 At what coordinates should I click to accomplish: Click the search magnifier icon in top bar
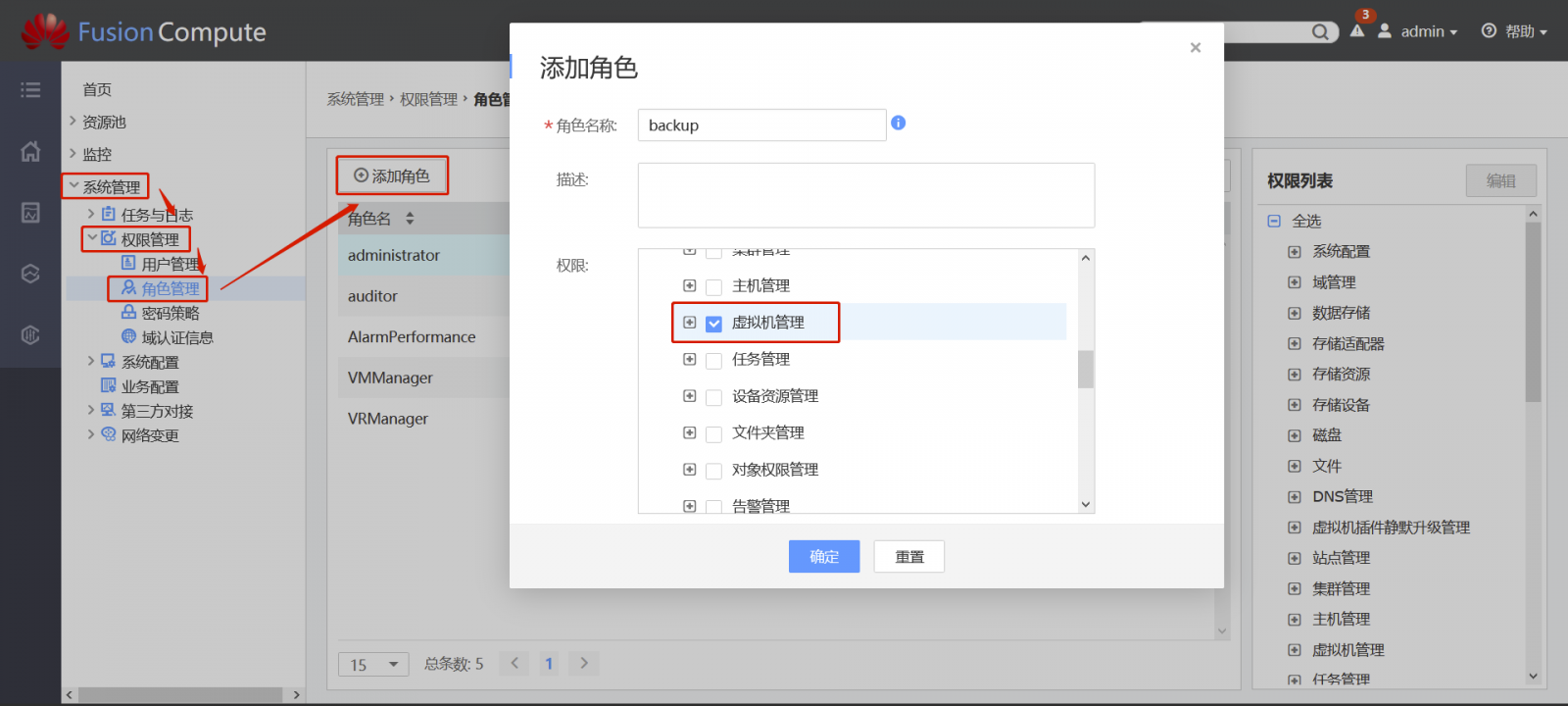(1320, 32)
